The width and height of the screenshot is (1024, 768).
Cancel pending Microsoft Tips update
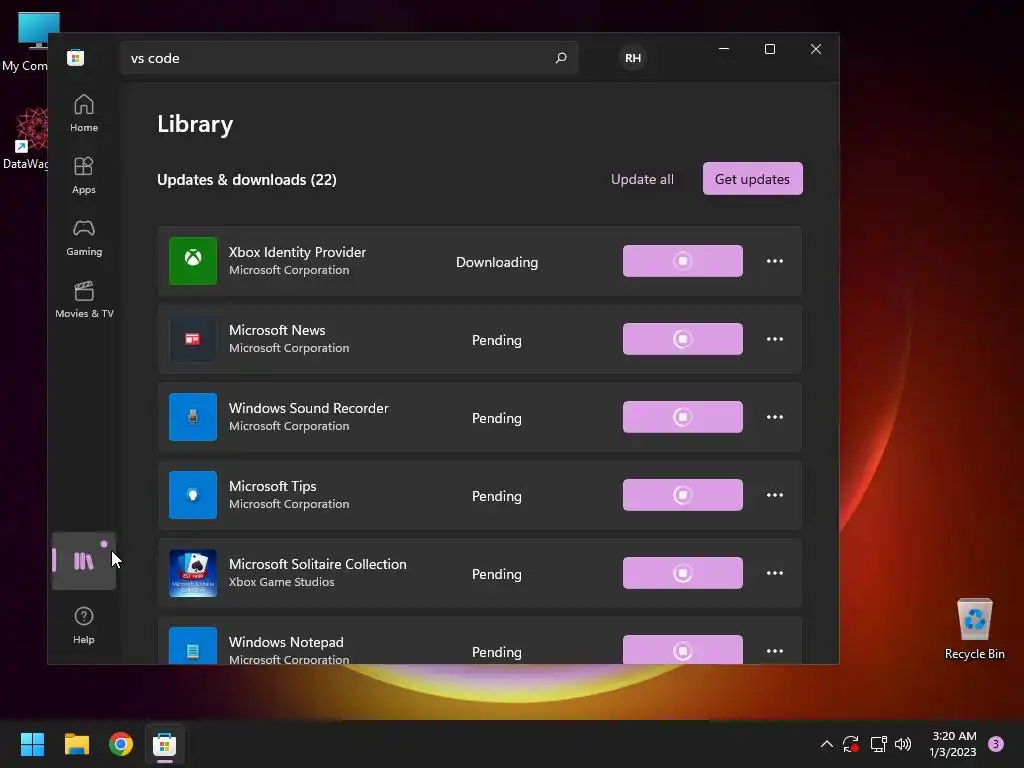tap(682, 495)
